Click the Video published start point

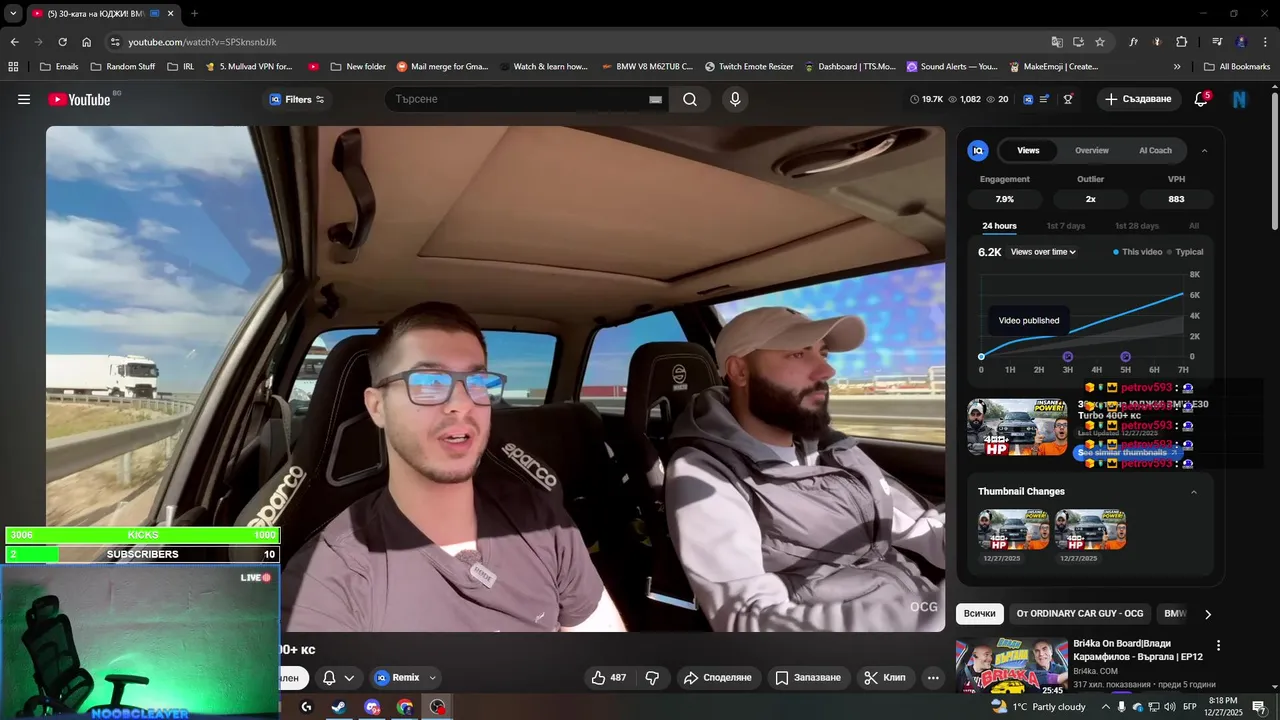(981, 357)
